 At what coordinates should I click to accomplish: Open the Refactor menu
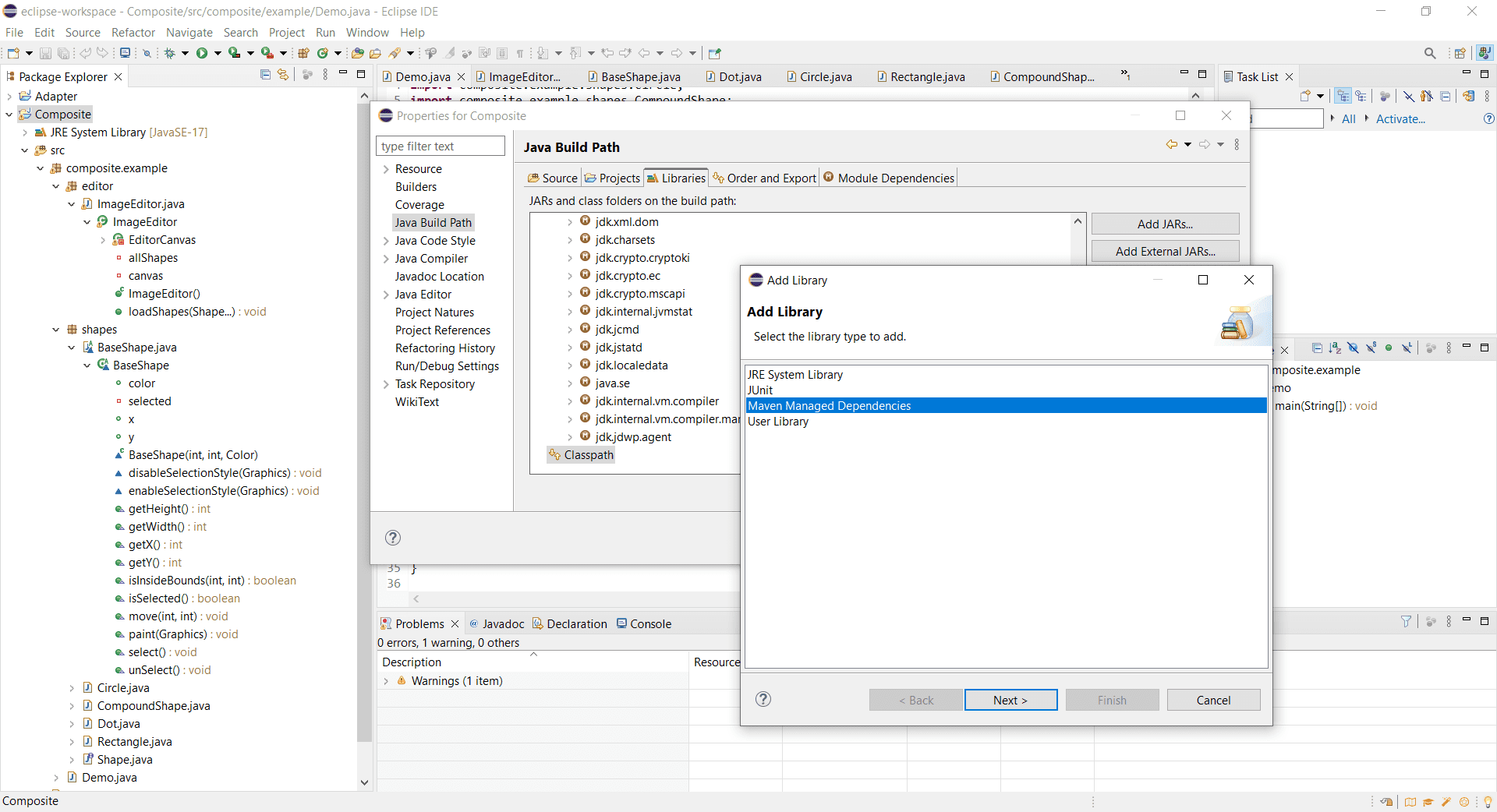[133, 32]
